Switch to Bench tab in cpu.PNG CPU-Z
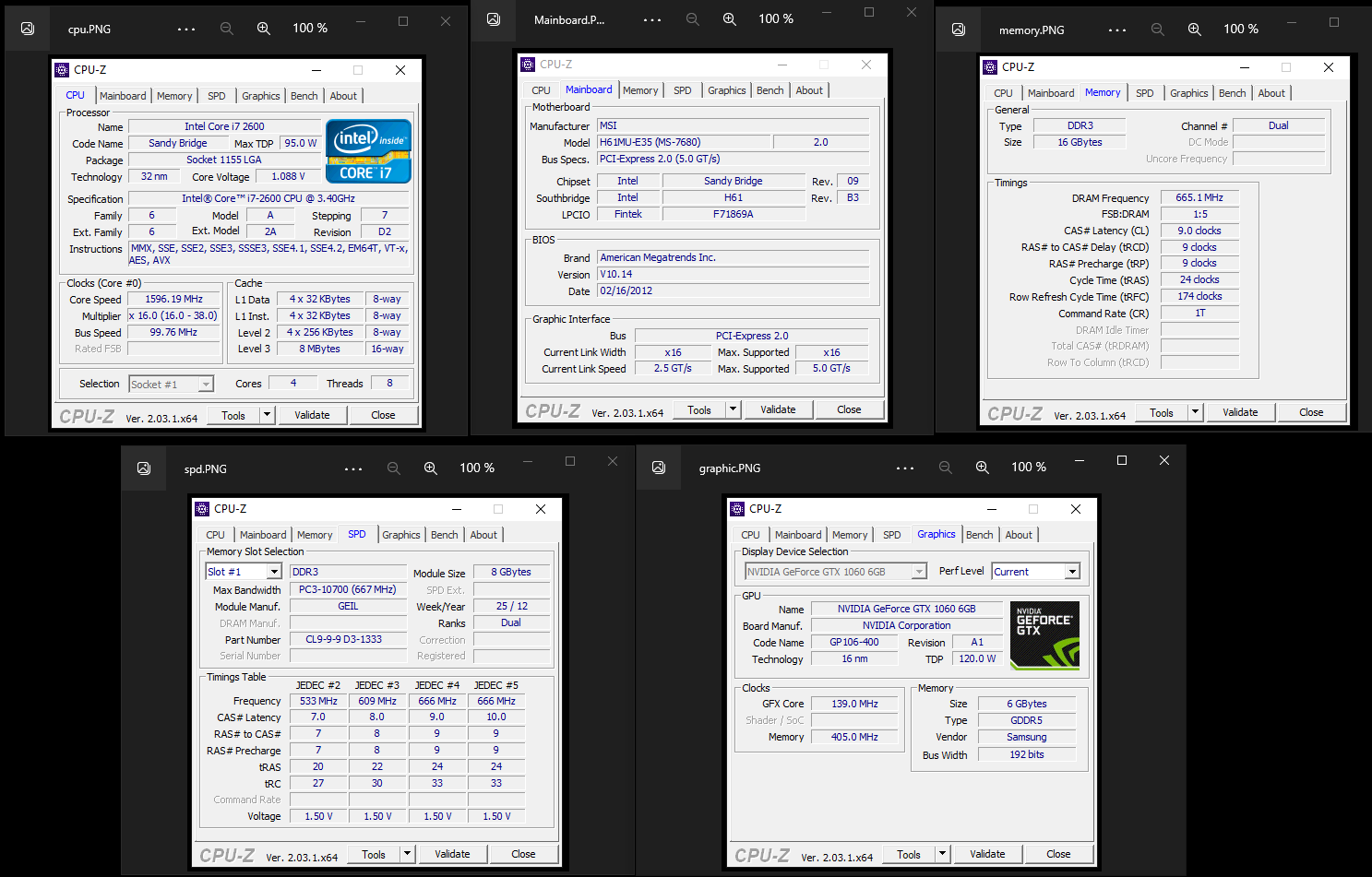This screenshot has width=1372, height=877. click(304, 96)
